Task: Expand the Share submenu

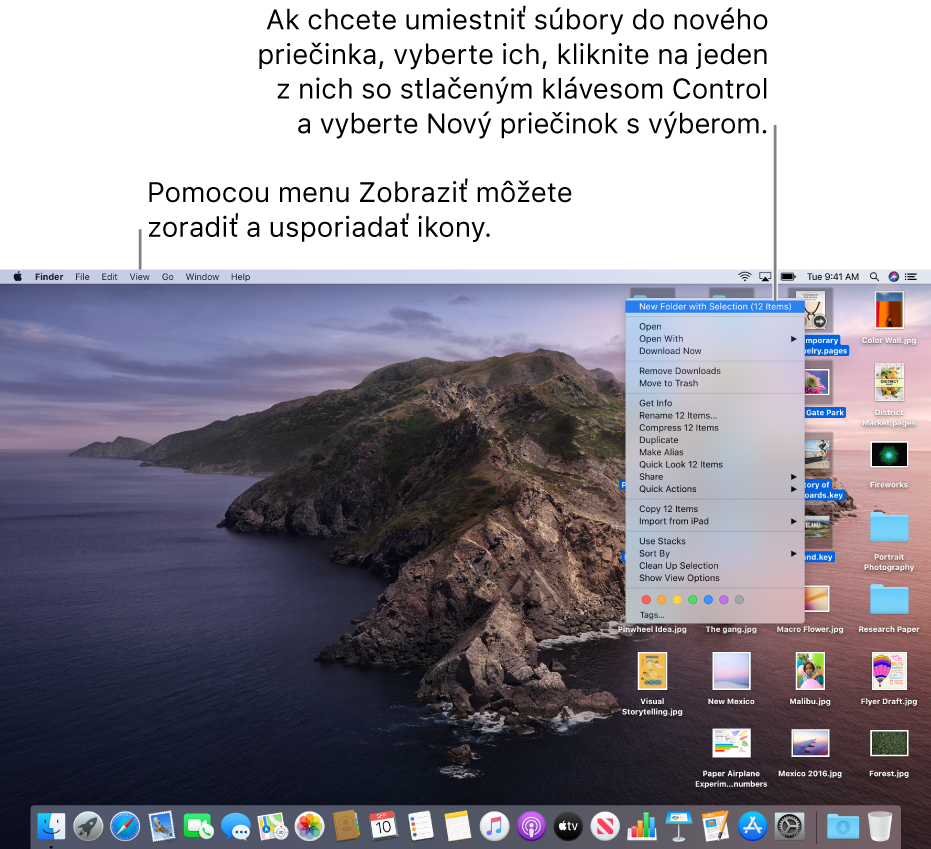Action: coord(715,477)
